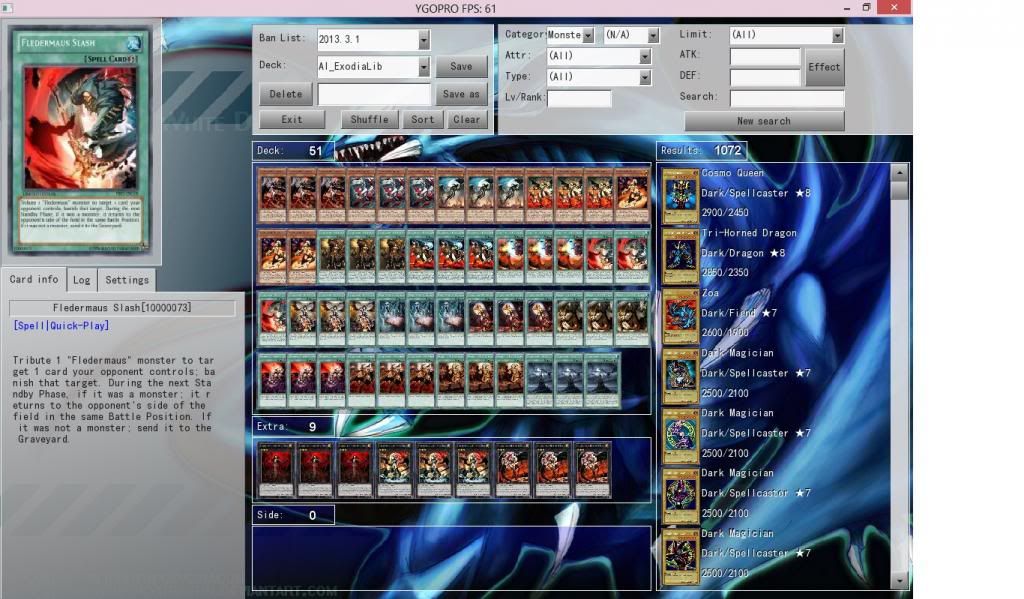
Task: Focus the deck name text field beside Delete
Action: [374, 94]
